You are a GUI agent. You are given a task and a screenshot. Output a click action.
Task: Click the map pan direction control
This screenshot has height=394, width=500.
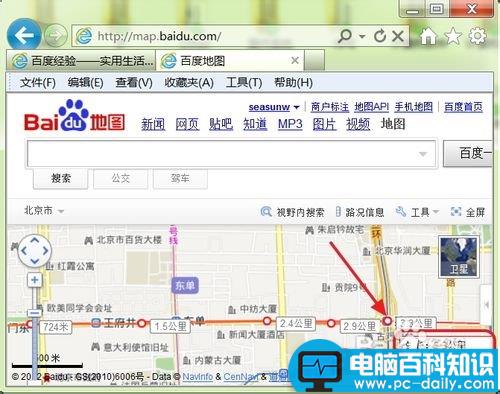[35, 251]
